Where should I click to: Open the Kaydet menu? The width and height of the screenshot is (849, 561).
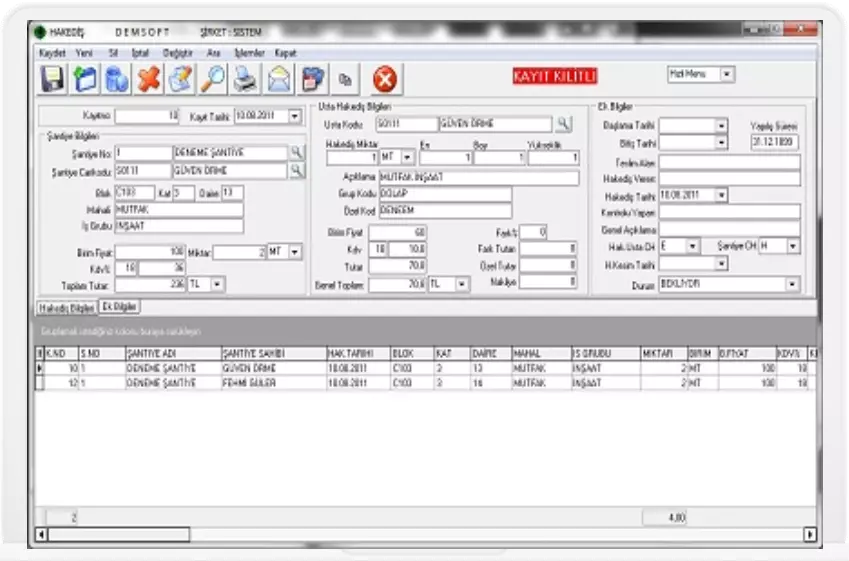tap(51, 52)
